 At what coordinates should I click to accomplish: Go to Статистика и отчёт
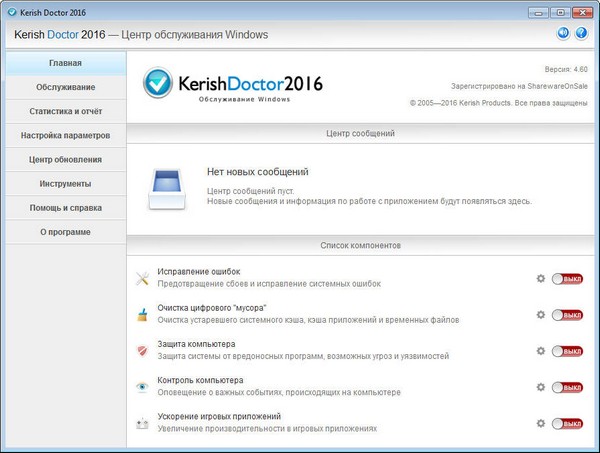66,111
